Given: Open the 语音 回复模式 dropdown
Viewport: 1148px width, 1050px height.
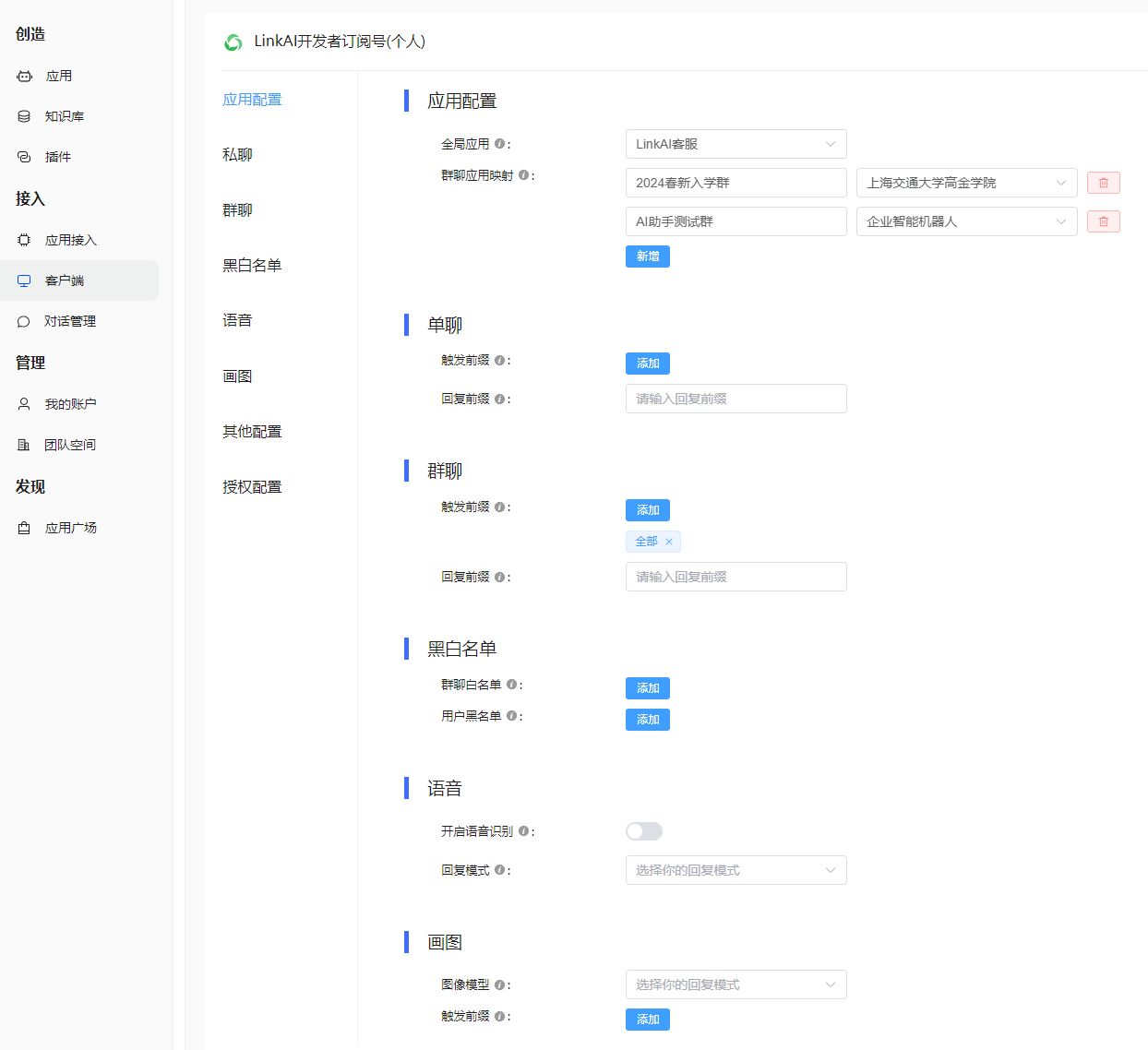Looking at the screenshot, I should point(736,870).
